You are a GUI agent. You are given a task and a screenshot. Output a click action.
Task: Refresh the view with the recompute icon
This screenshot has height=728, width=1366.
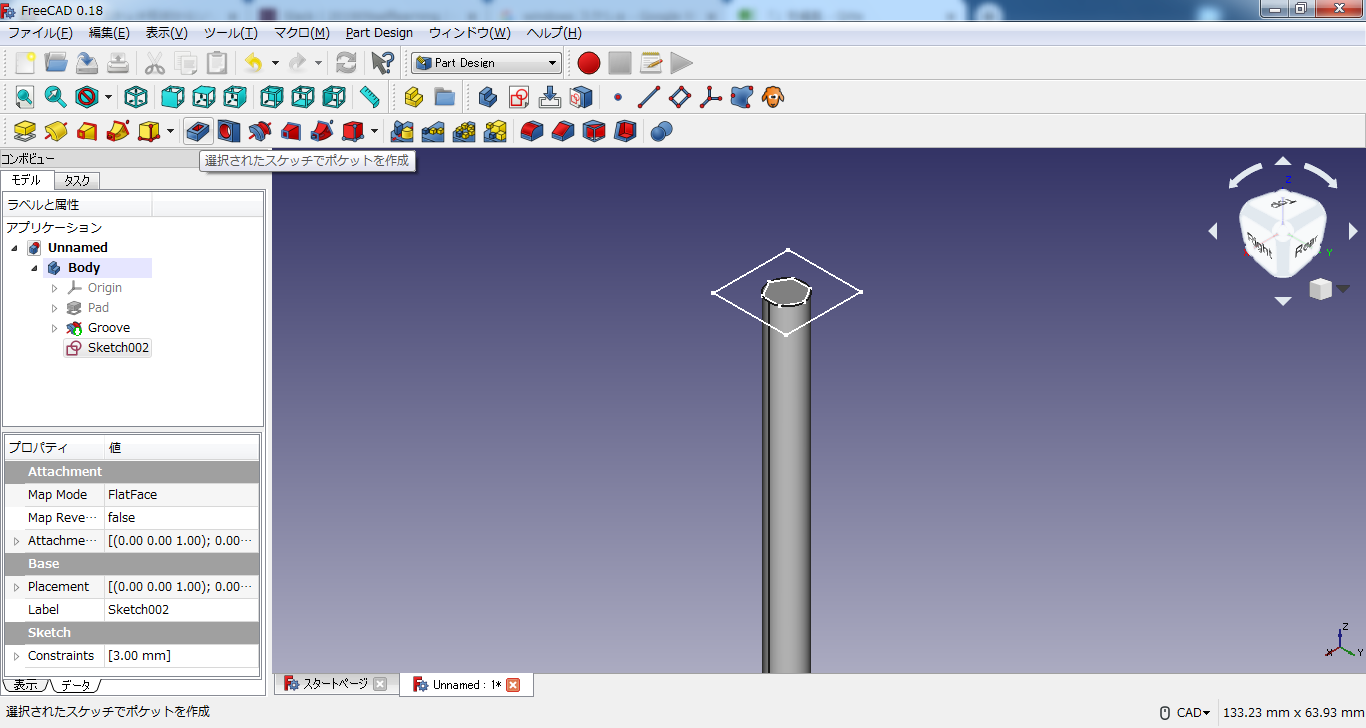point(346,63)
